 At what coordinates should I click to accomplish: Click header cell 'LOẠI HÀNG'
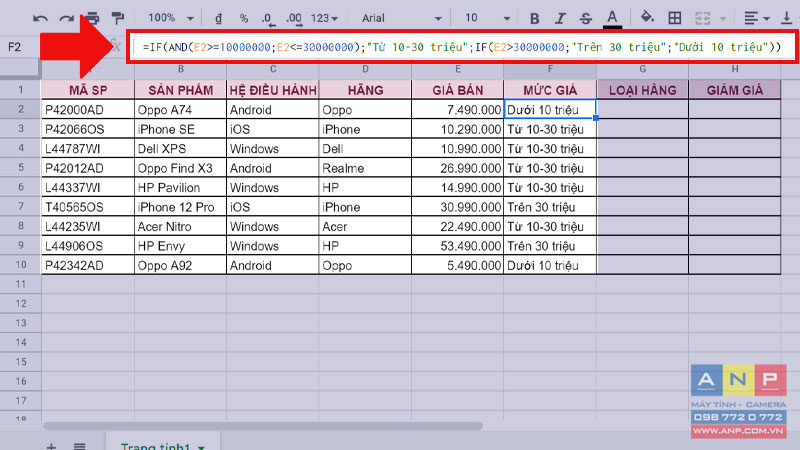tap(642, 90)
